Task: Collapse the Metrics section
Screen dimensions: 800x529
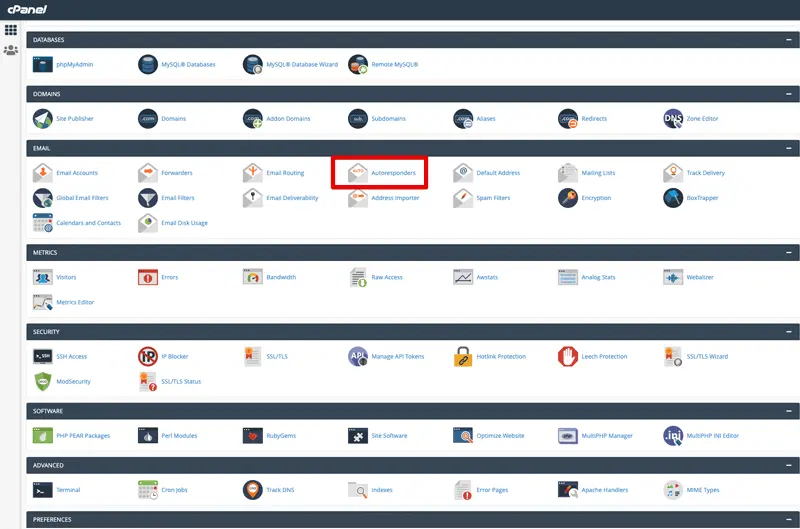Action: point(789,253)
